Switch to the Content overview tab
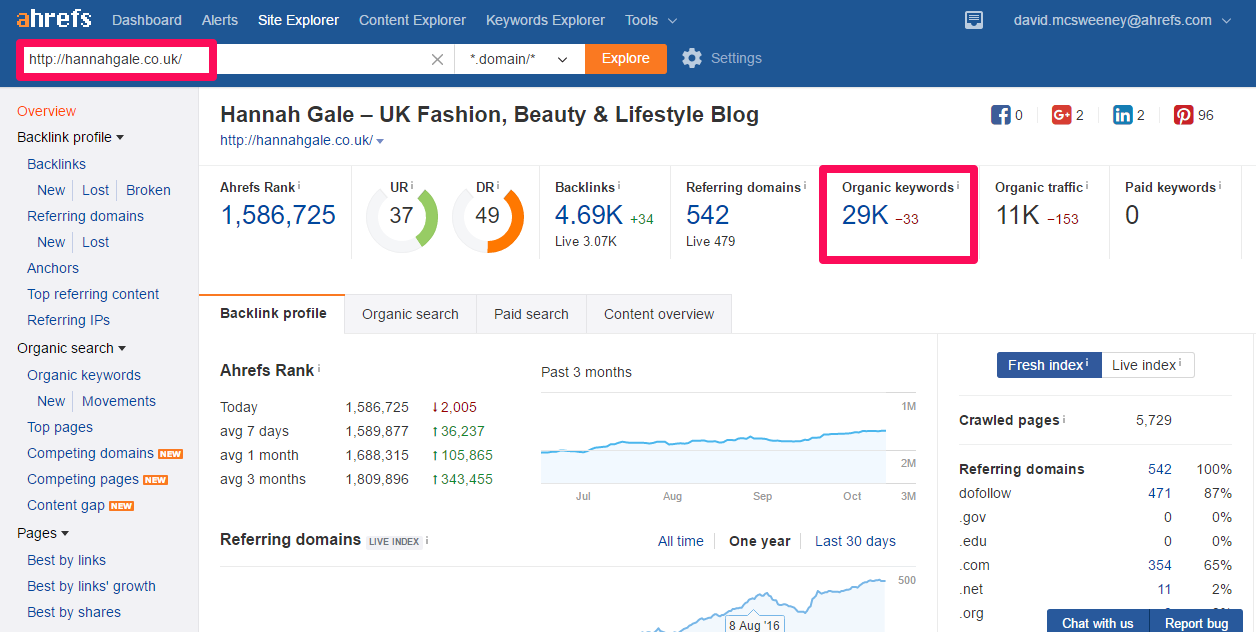 pos(659,314)
